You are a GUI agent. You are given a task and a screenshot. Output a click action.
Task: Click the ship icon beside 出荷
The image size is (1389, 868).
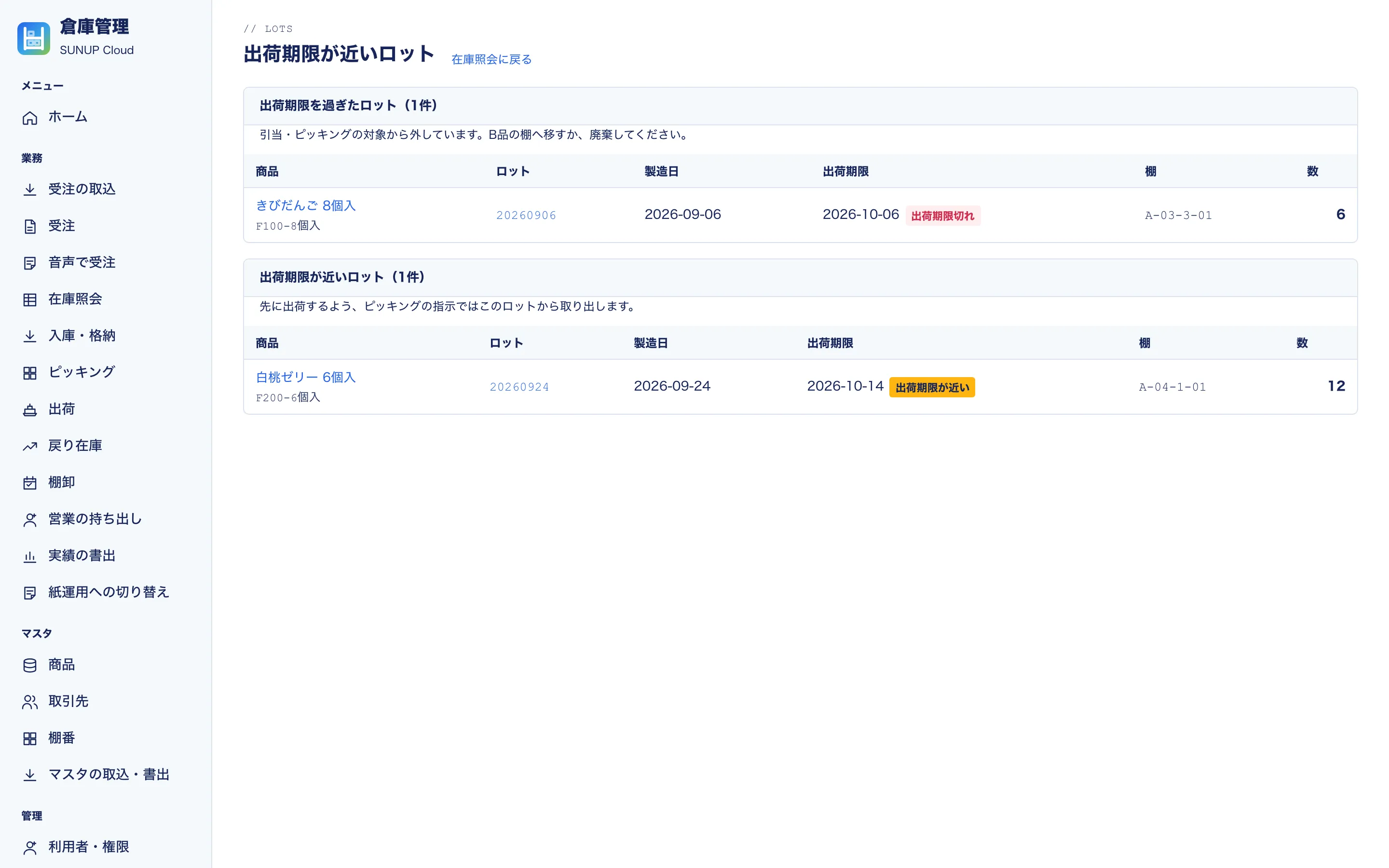(x=30, y=410)
